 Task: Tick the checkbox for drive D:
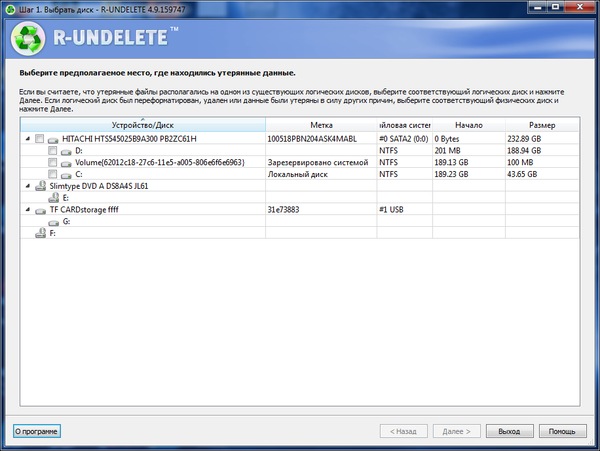coord(52,150)
